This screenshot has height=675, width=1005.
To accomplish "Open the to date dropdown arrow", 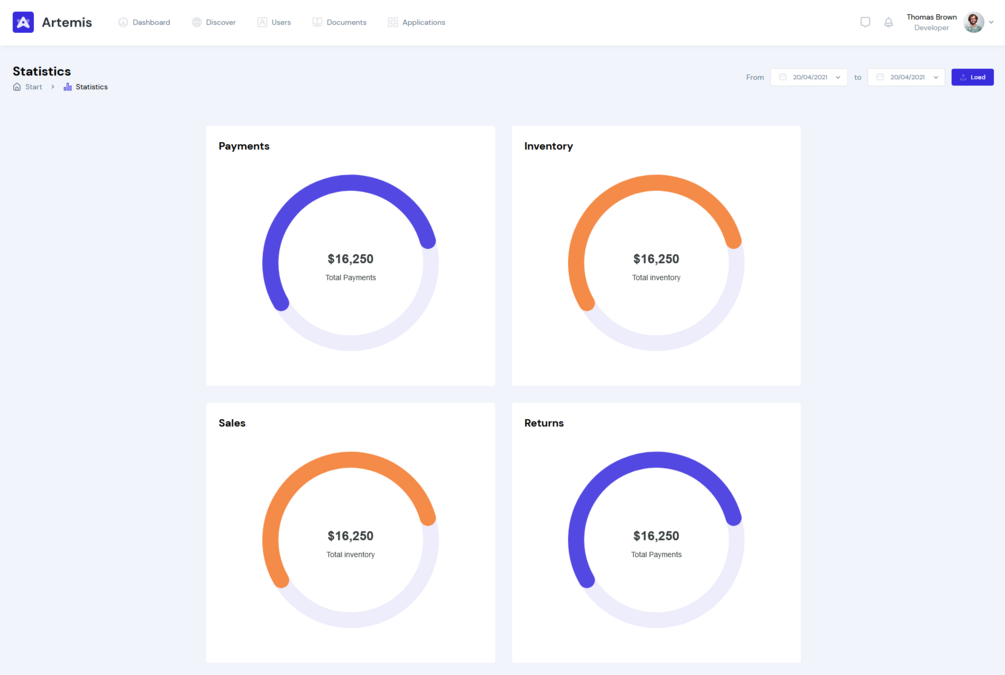I will (936, 78).
